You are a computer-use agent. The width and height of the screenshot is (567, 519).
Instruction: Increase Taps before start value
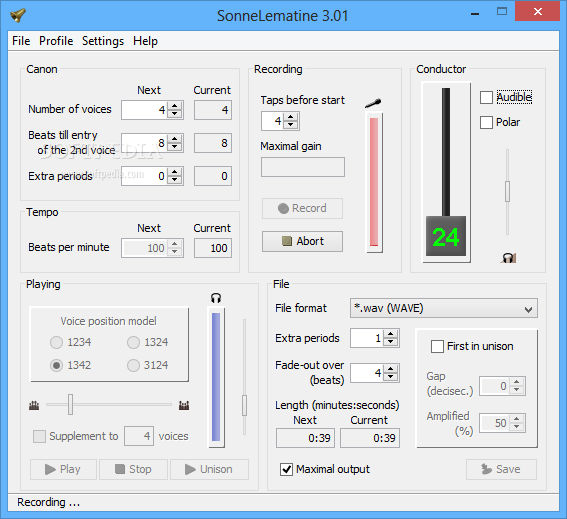point(291,116)
